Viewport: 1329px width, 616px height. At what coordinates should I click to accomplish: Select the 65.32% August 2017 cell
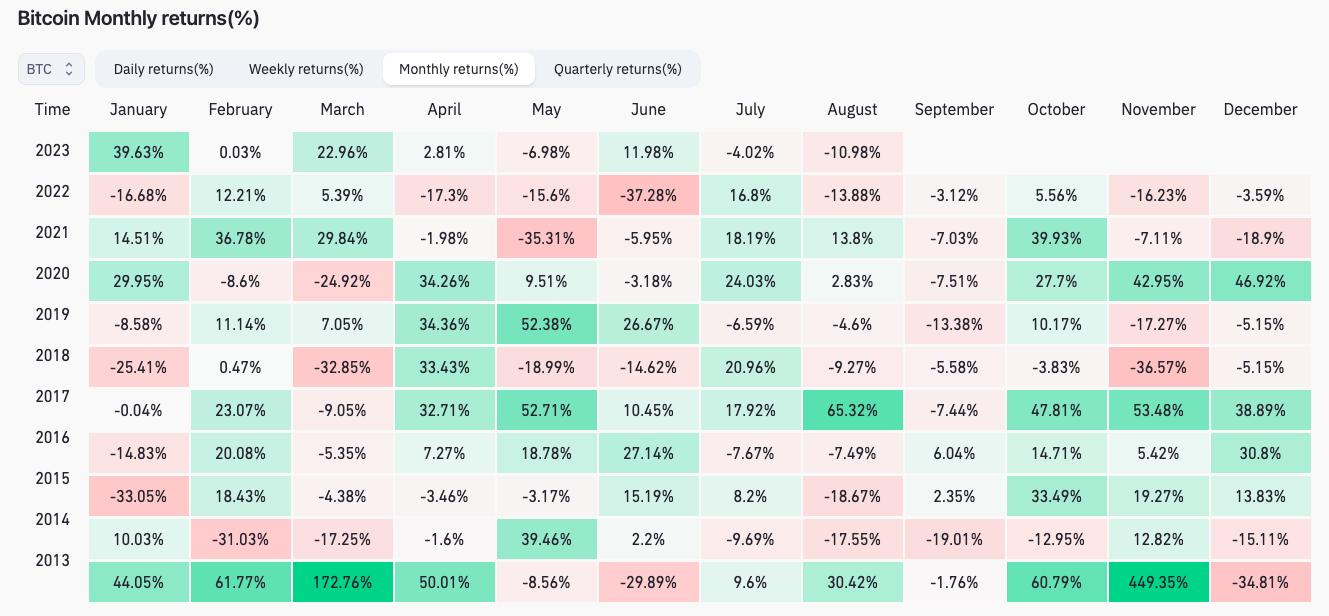852,410
